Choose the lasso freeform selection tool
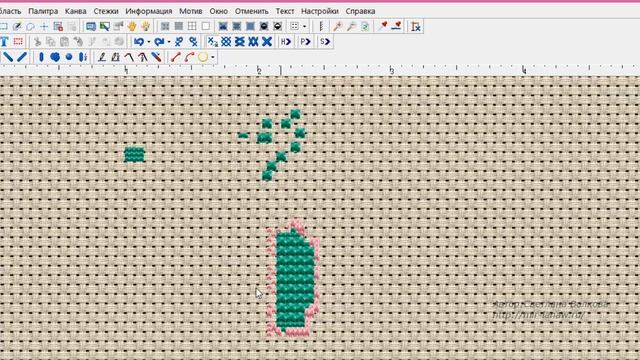Viewport: 640px width, 360px height. (30, 27)
